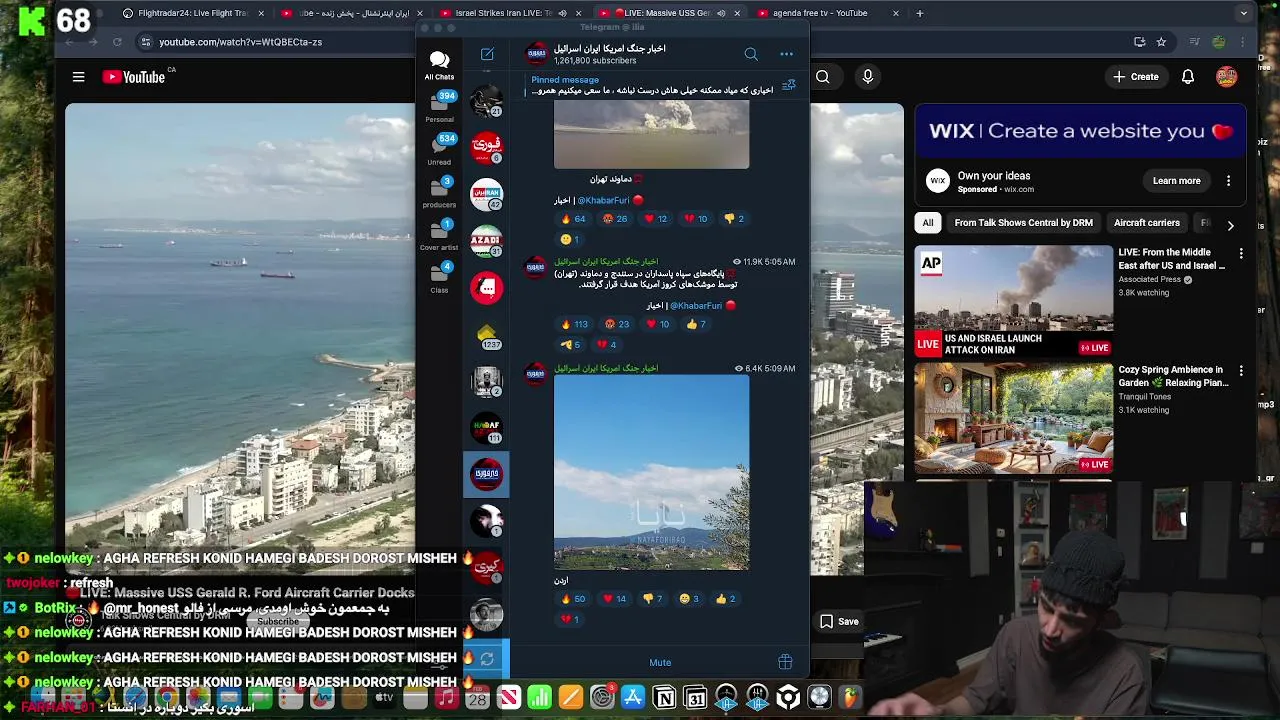Click YouTube Create button

(1136, 77)
